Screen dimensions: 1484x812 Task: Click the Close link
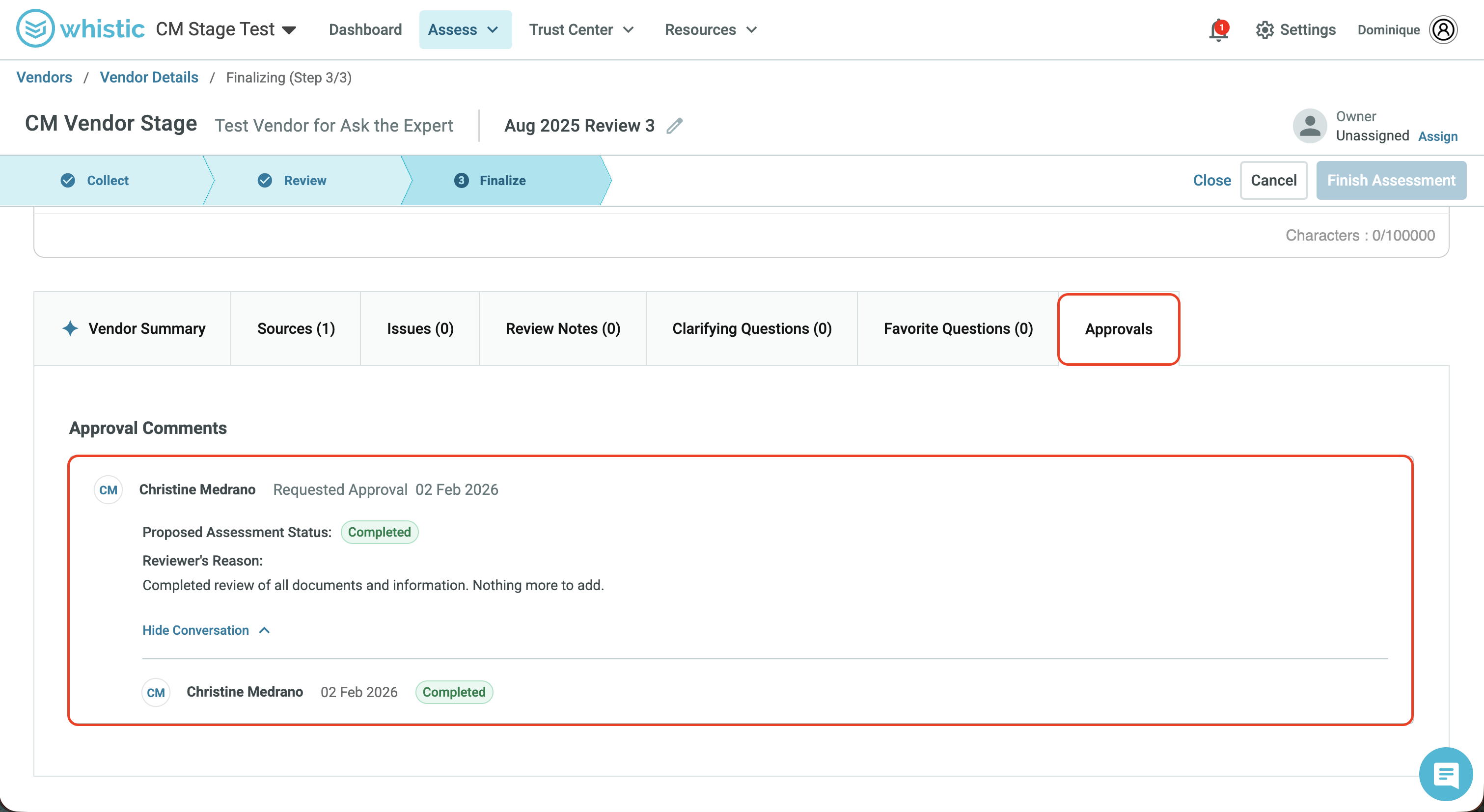click(x=1212, y=180)
